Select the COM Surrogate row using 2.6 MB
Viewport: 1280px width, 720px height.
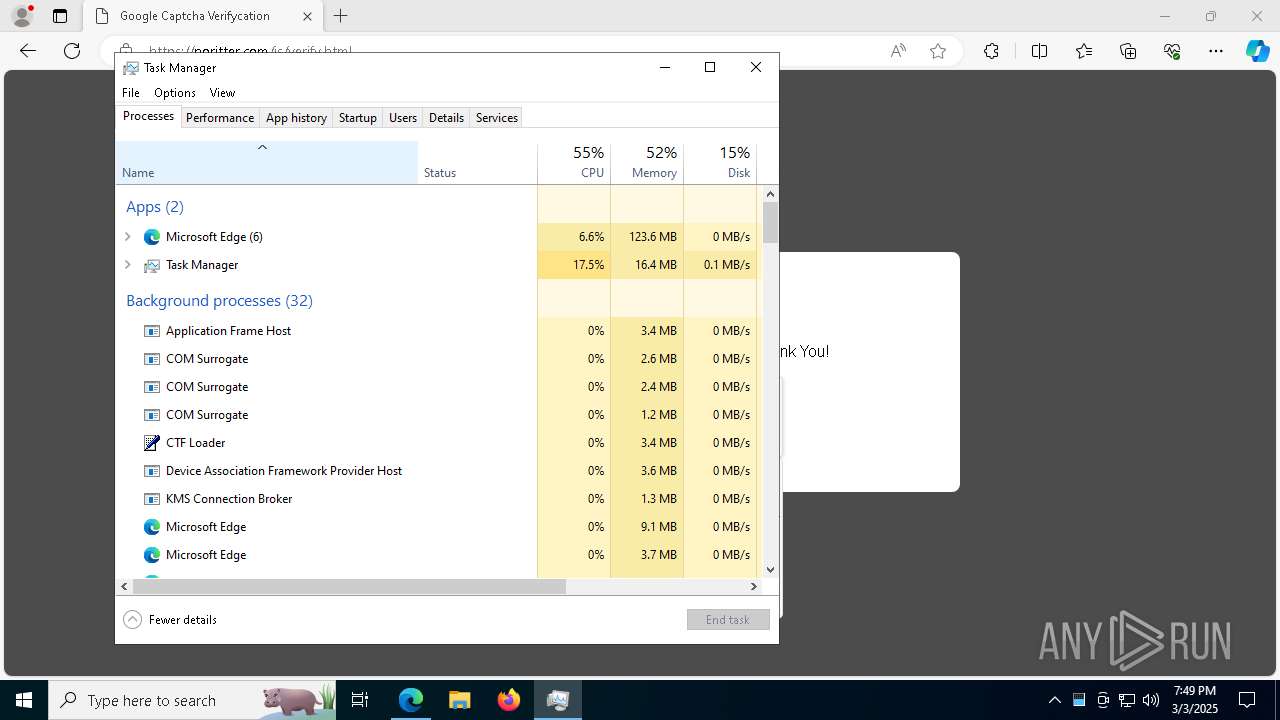[436, 359]
